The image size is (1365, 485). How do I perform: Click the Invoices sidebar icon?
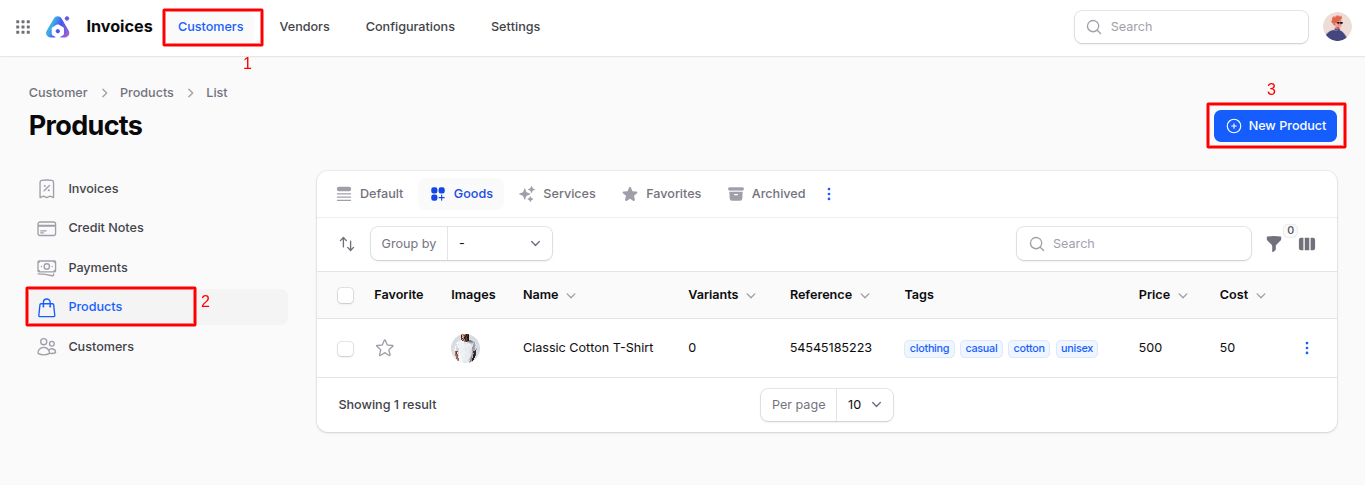tap(47, 189)
